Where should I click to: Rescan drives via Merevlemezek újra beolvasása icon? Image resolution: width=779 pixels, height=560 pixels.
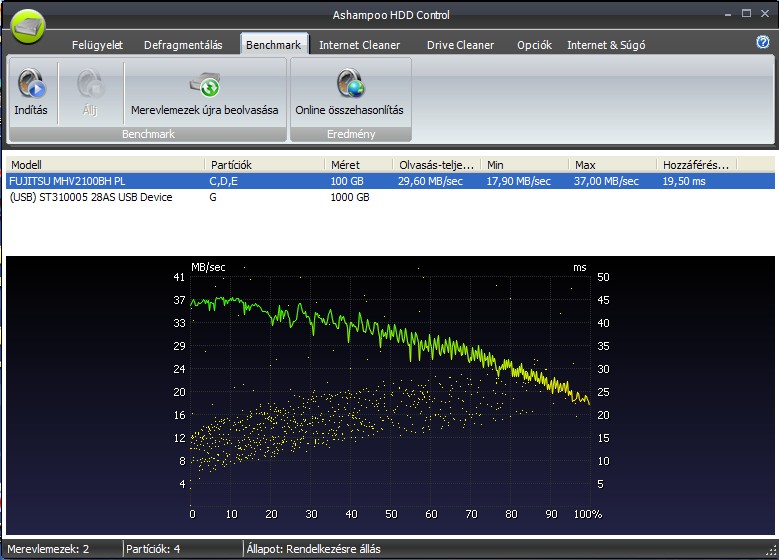(x=205, y=92)
